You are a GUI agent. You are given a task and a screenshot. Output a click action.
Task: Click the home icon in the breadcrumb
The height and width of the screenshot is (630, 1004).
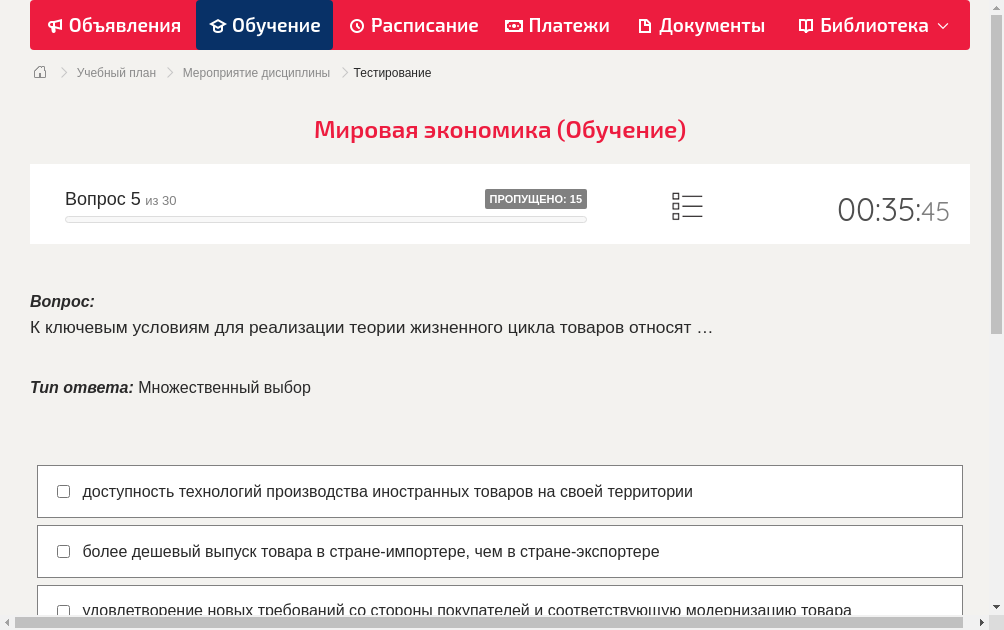click(39, 72)
